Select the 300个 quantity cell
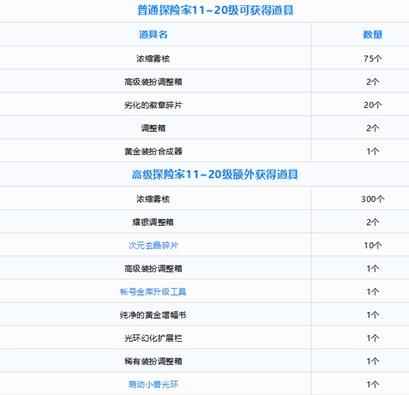 point(373,199)
